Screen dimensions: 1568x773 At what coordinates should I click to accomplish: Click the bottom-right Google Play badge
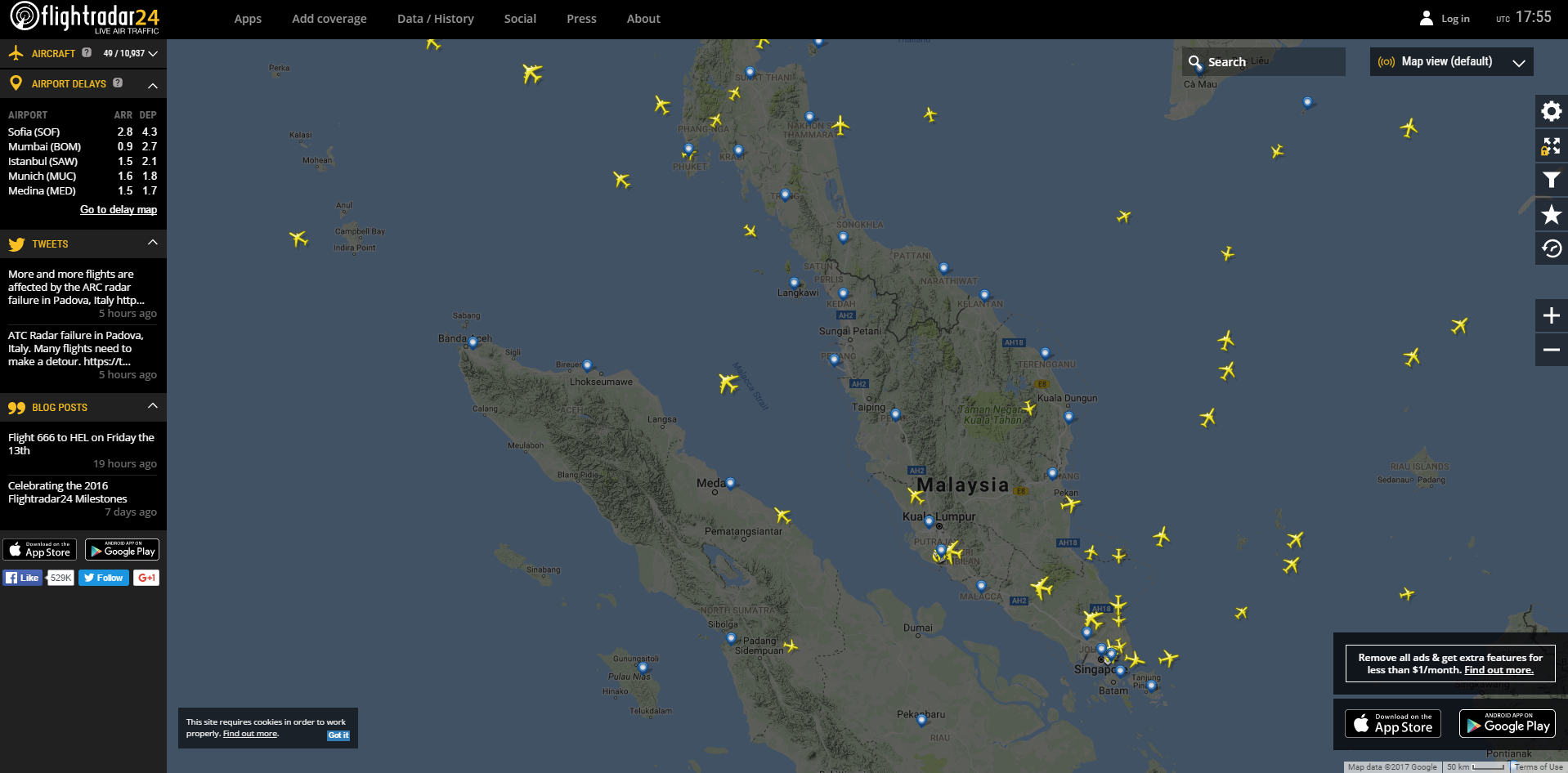(1508, 723)
